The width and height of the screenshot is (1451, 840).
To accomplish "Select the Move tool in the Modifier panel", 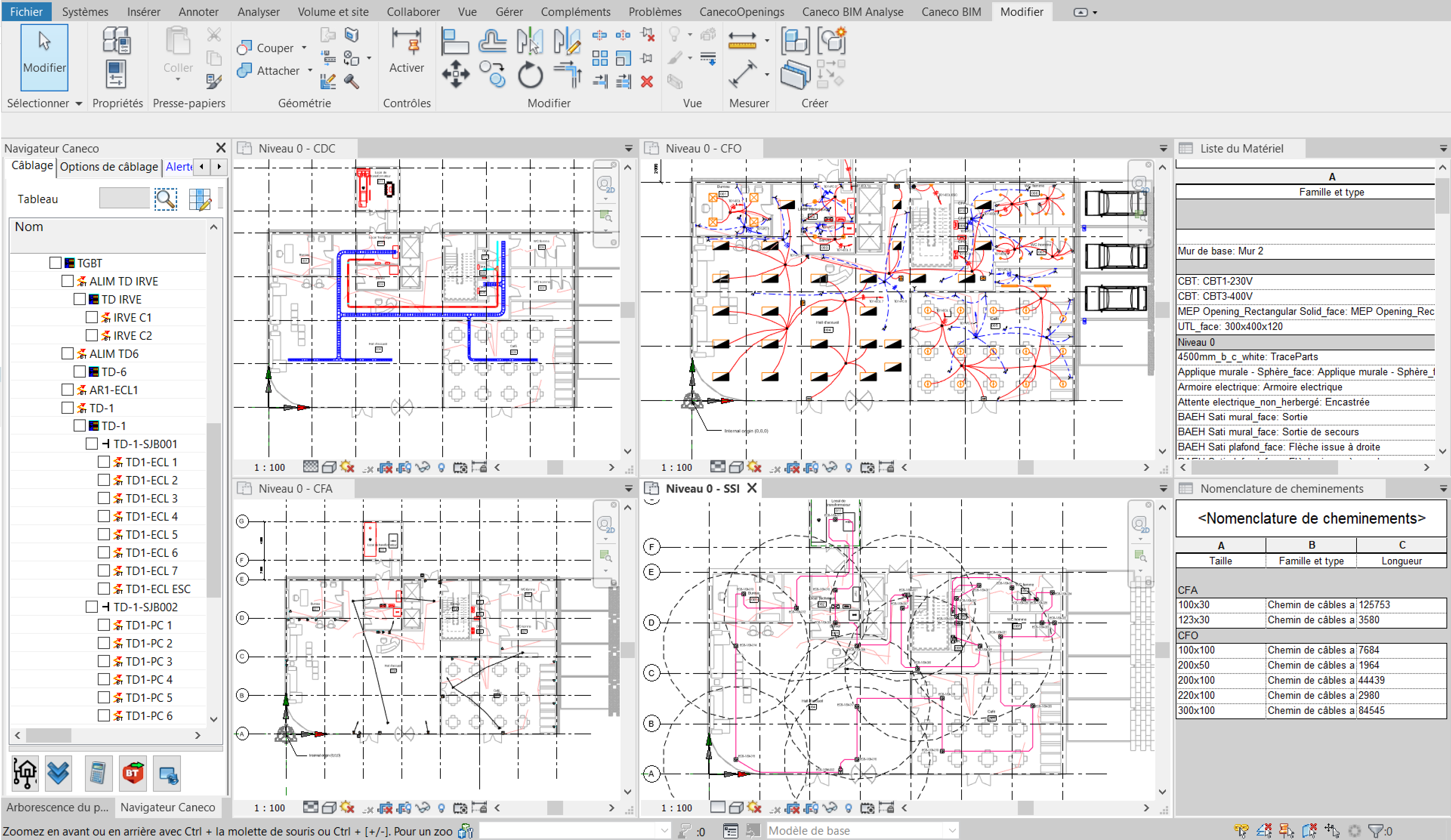I will 455,74.
